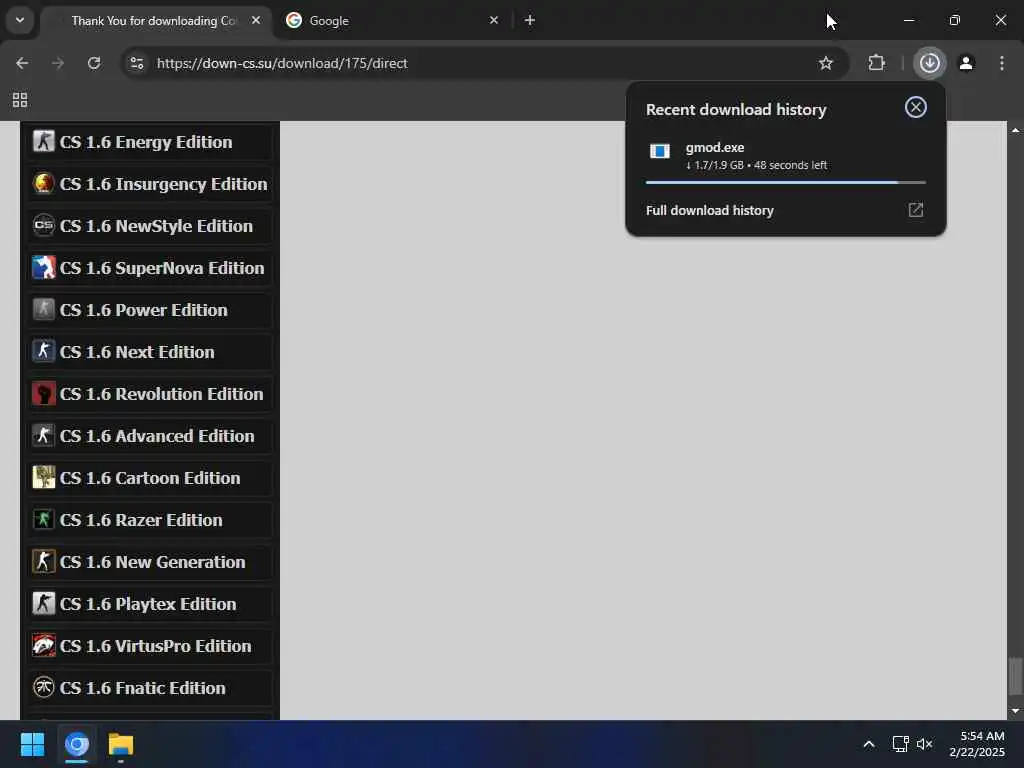Click the CS 1.6 Cartoon Edition icon

pos(44,477)
